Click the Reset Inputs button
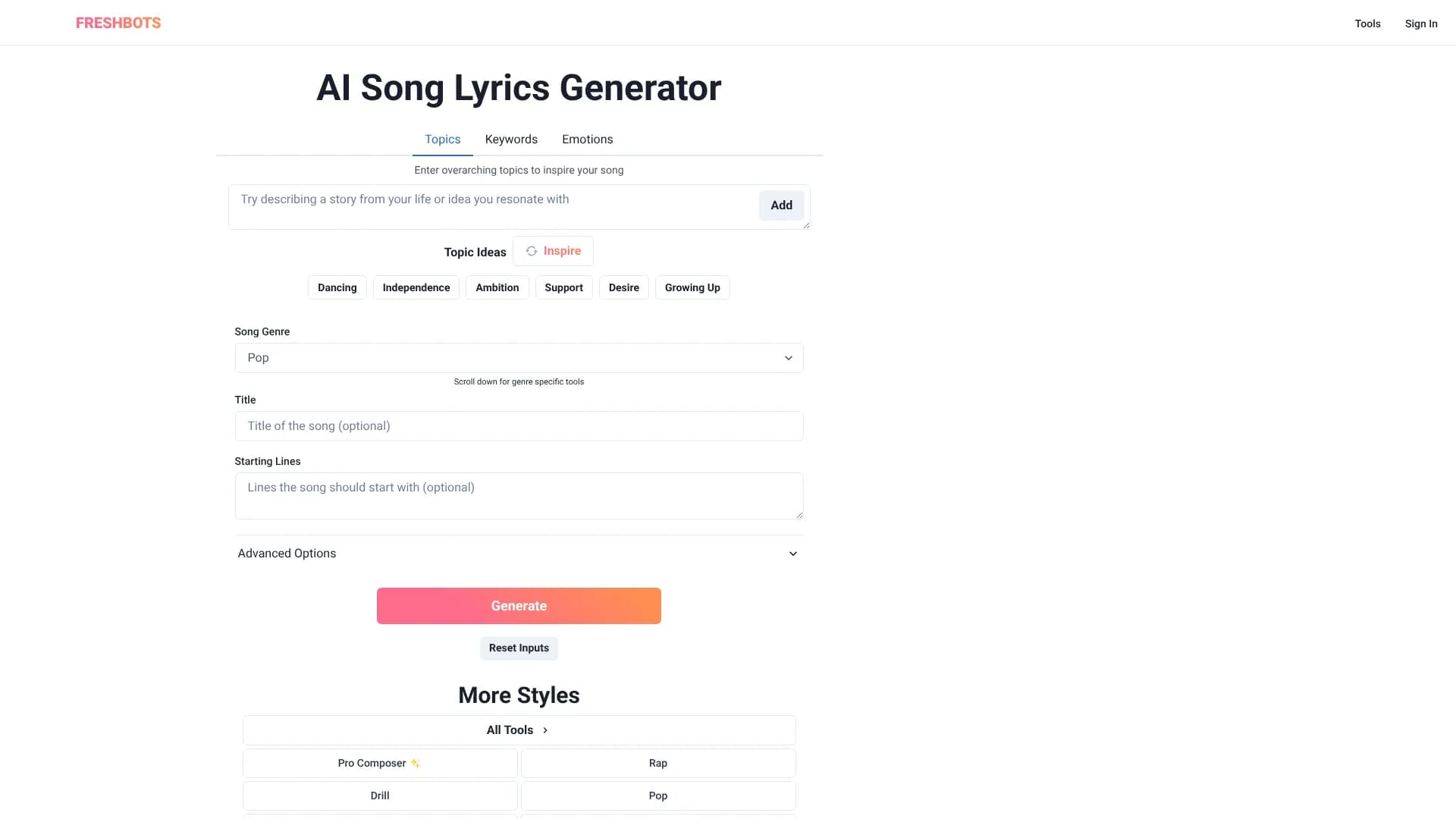1456x819 pixels. [x=519, y=648]
